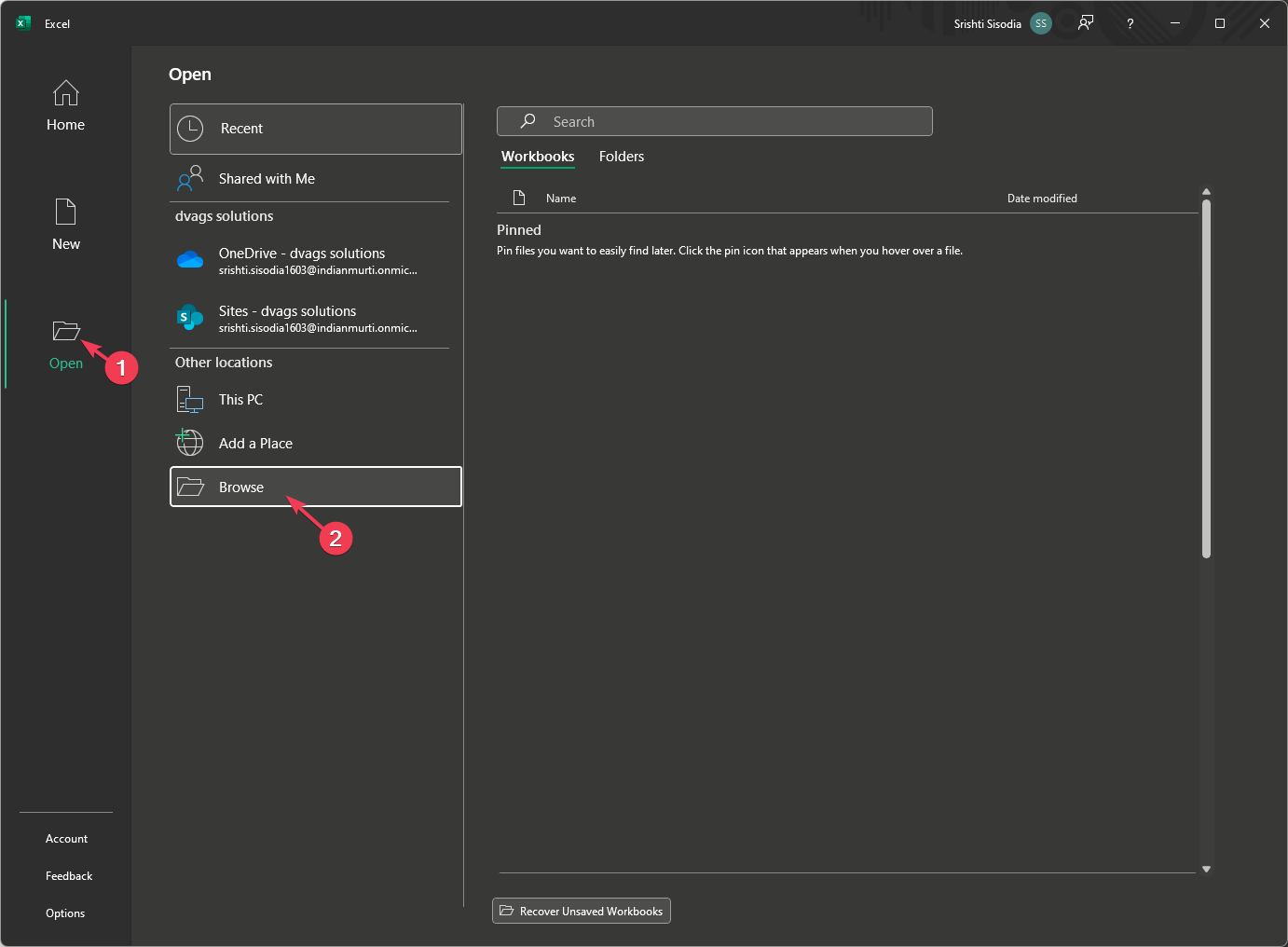Viewport: 1288px width, 947px height.
Task: Open the Feedback page
Action: 69,876
